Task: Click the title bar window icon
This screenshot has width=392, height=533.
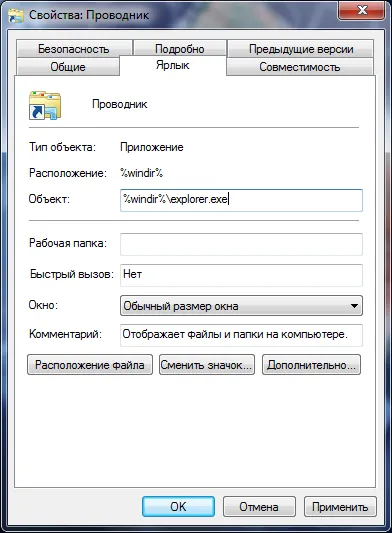Action: pyautogui.click(x=16, y=15)
